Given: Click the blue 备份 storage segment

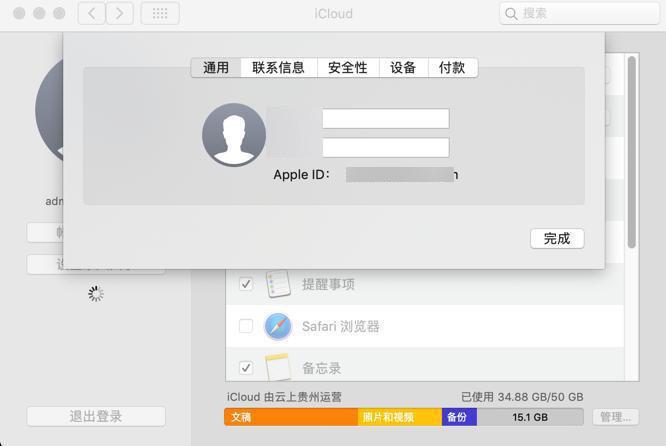Looking at the screenshot, I should (x=459, y=417).
